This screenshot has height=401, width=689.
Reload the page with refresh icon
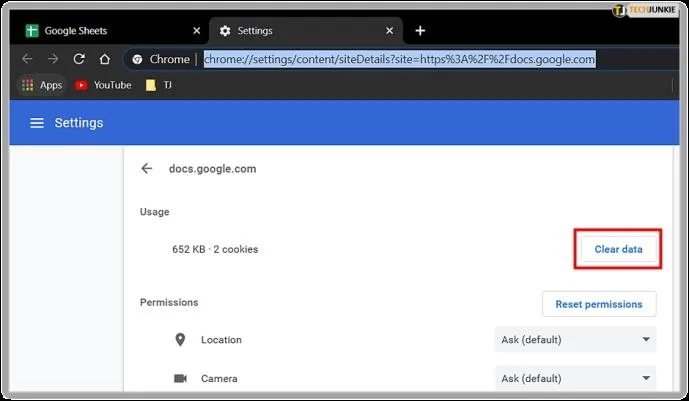[79, 59]
